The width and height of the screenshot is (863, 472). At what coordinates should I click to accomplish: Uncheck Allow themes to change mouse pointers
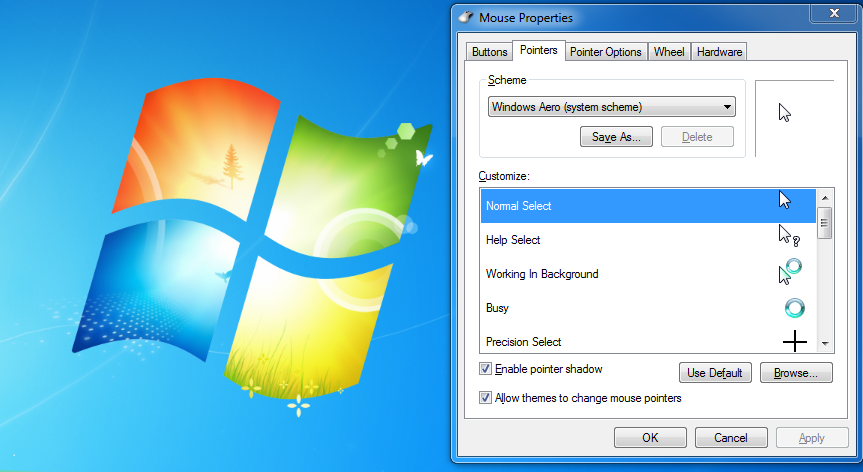tap(485, 397)
